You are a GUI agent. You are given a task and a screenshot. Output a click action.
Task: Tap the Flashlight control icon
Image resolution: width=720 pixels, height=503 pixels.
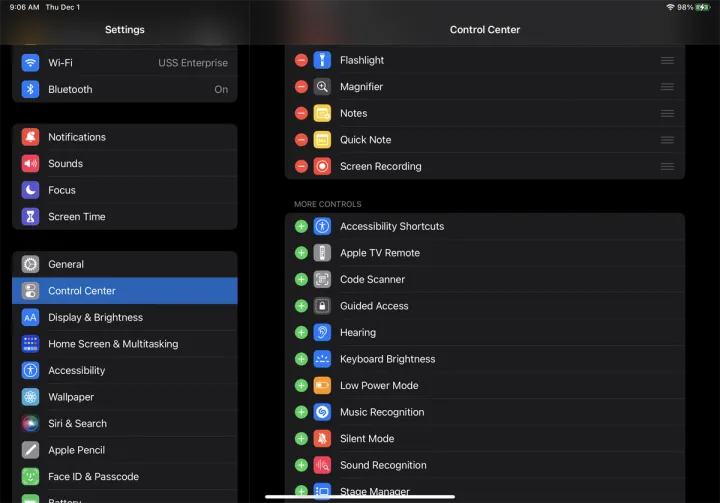(x=322, y=60)
